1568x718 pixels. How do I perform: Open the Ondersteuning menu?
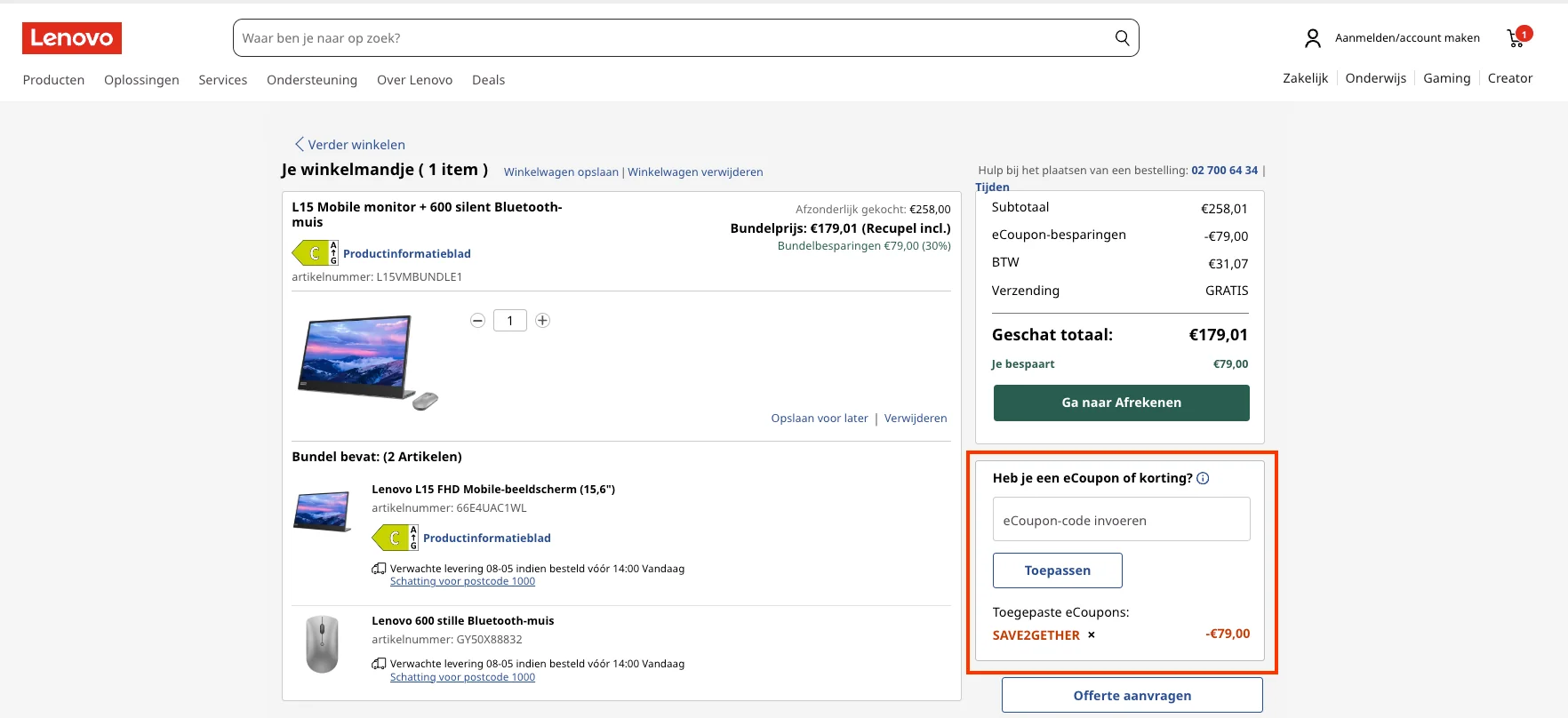tap(312, 80)
